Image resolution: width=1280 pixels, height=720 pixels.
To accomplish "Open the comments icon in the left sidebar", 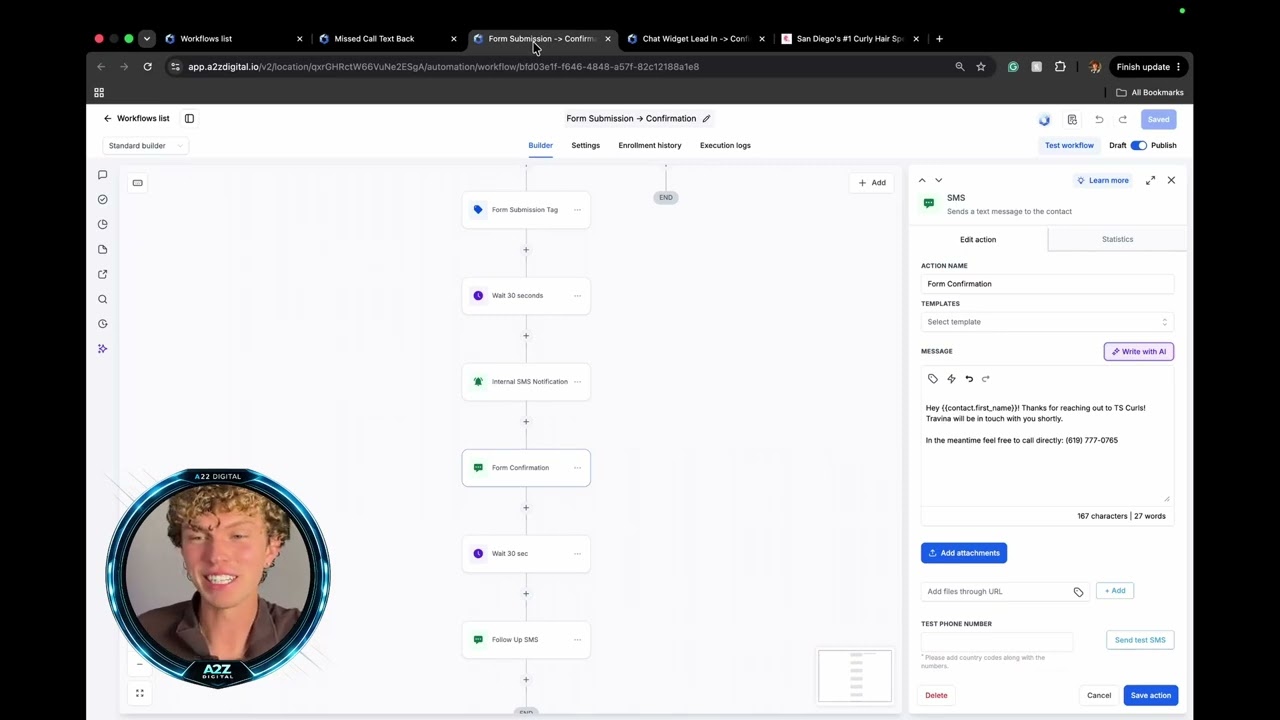I will pyautogui.click(x=102, y=175).
